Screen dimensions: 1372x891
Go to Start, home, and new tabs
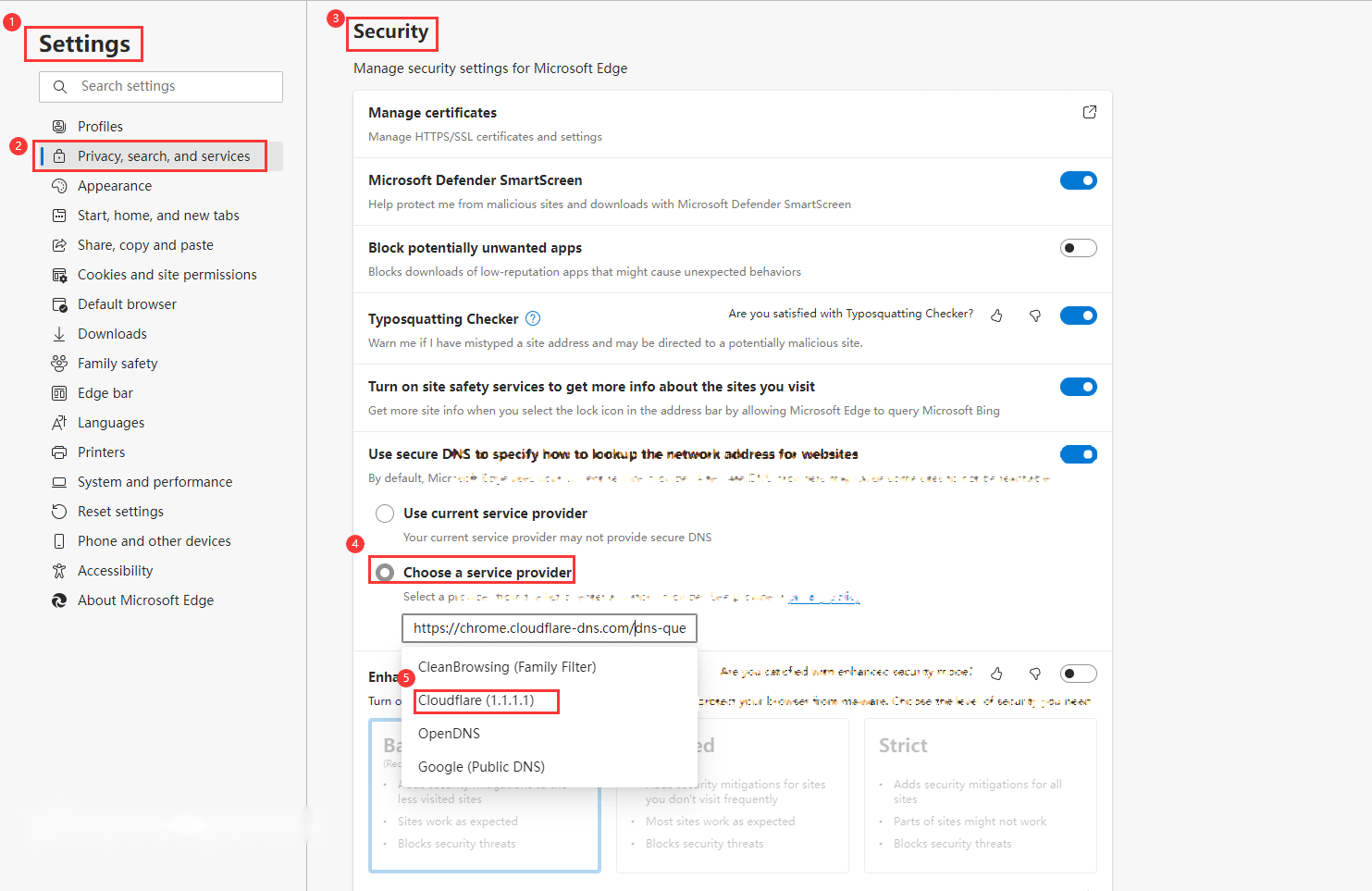159,216
